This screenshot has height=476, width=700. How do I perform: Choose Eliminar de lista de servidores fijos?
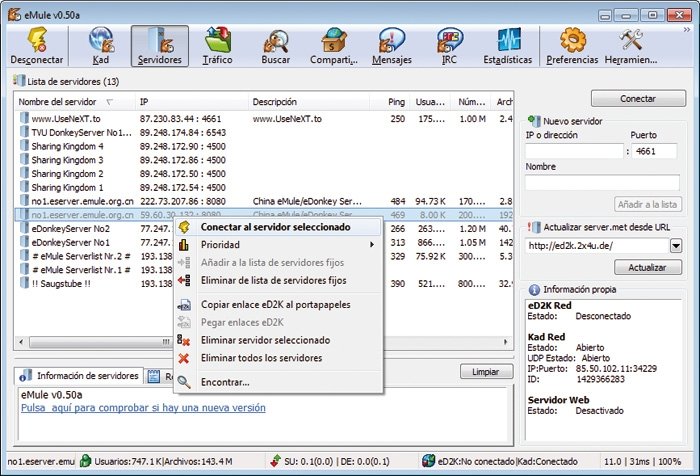[278, 280]
